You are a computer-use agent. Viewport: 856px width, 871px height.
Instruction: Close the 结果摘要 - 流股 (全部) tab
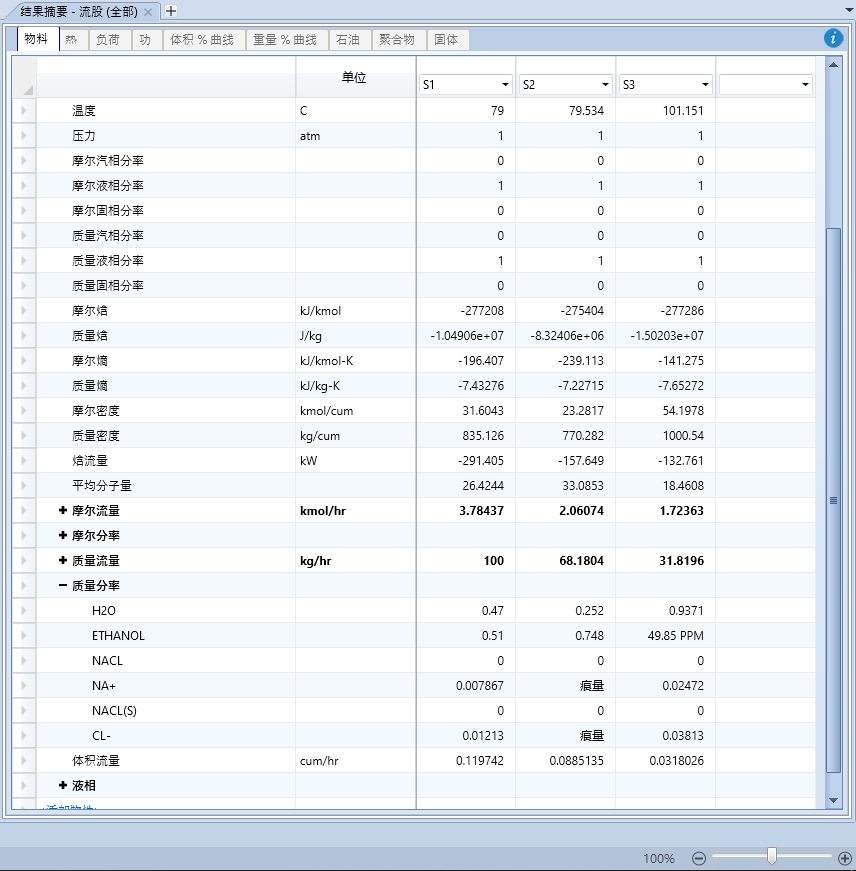click(x=148, y=12)
